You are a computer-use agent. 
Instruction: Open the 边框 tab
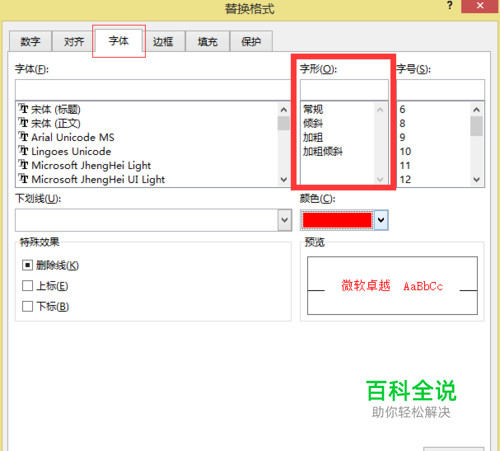click(163, 41)
